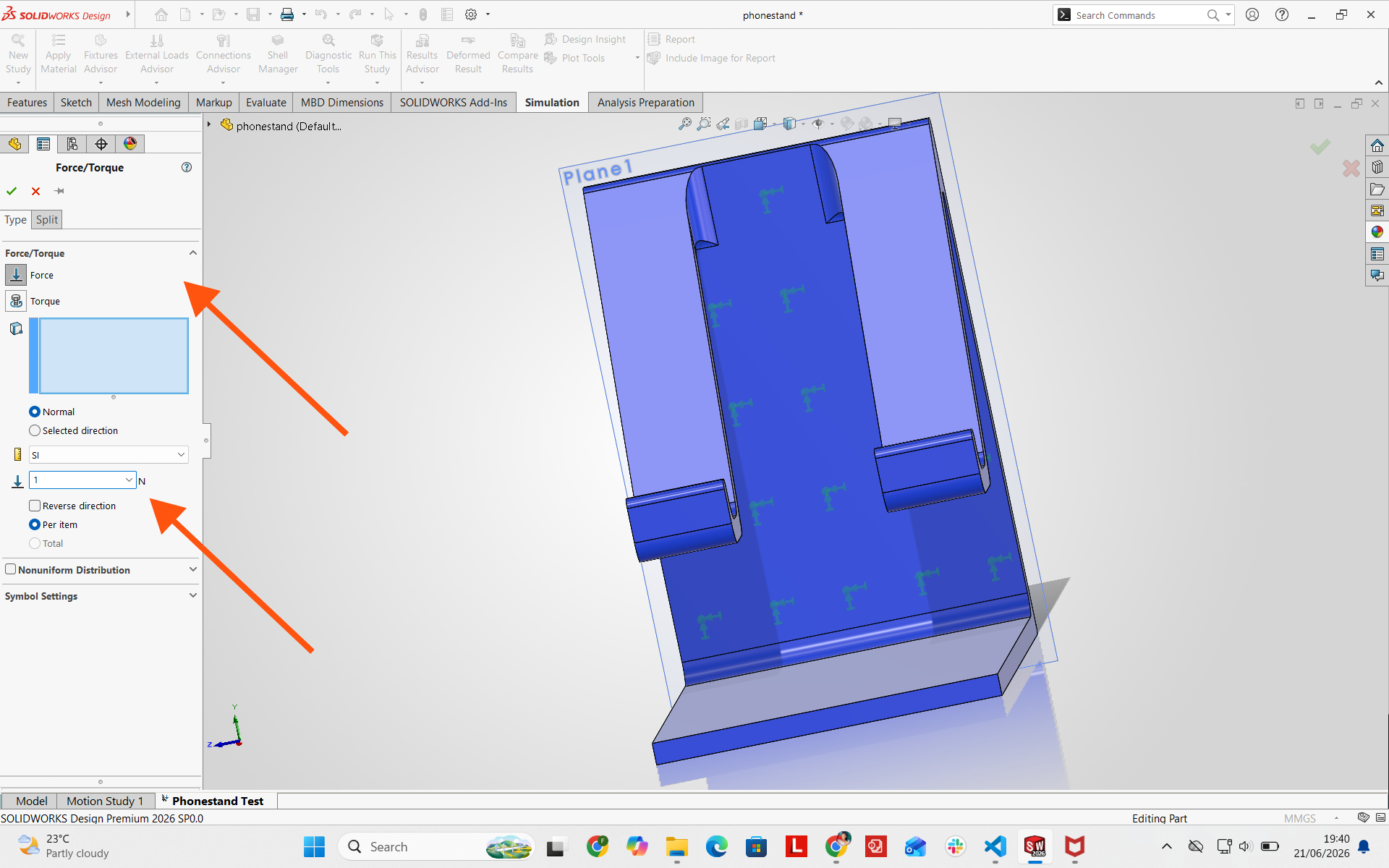Image resolution: width=1389 pixels, height=868 pixels.
Task: Open the force value dropdown arrow
Action: tap(129, 480)
